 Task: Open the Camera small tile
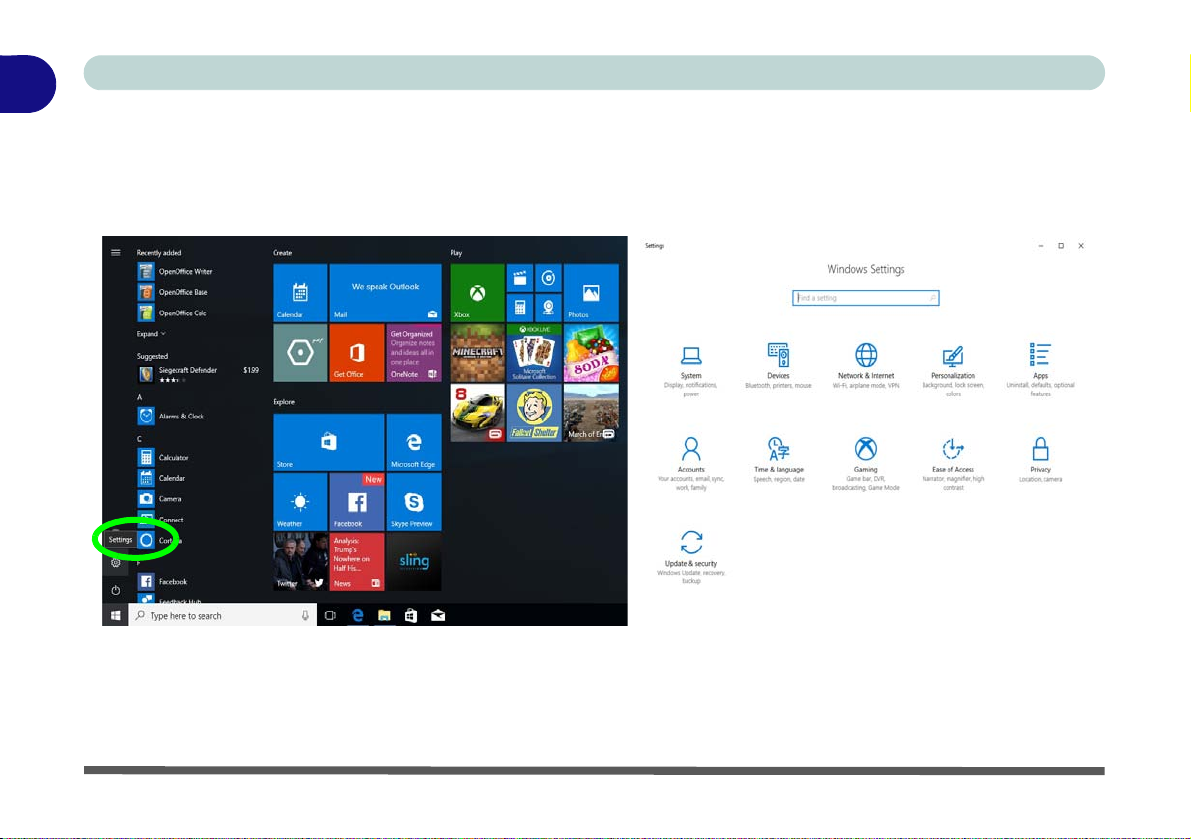(548, 307)
